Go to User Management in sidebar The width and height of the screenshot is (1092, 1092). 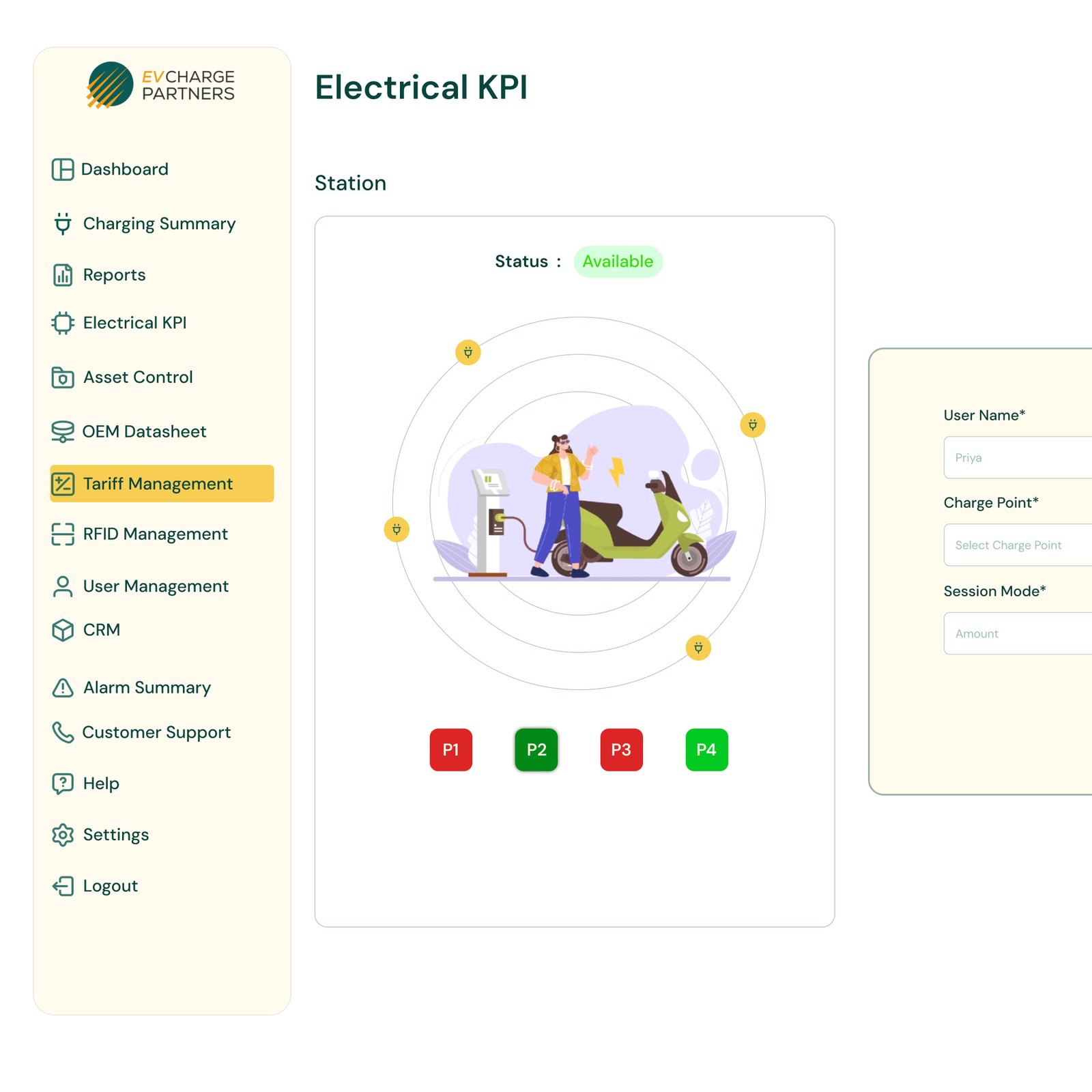point(155,586)
